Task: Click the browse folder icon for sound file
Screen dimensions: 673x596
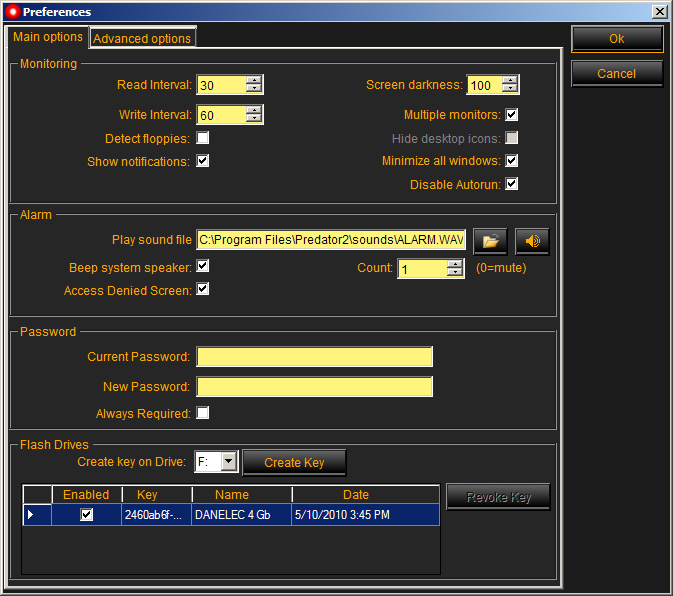Action: tap(489, 241)
